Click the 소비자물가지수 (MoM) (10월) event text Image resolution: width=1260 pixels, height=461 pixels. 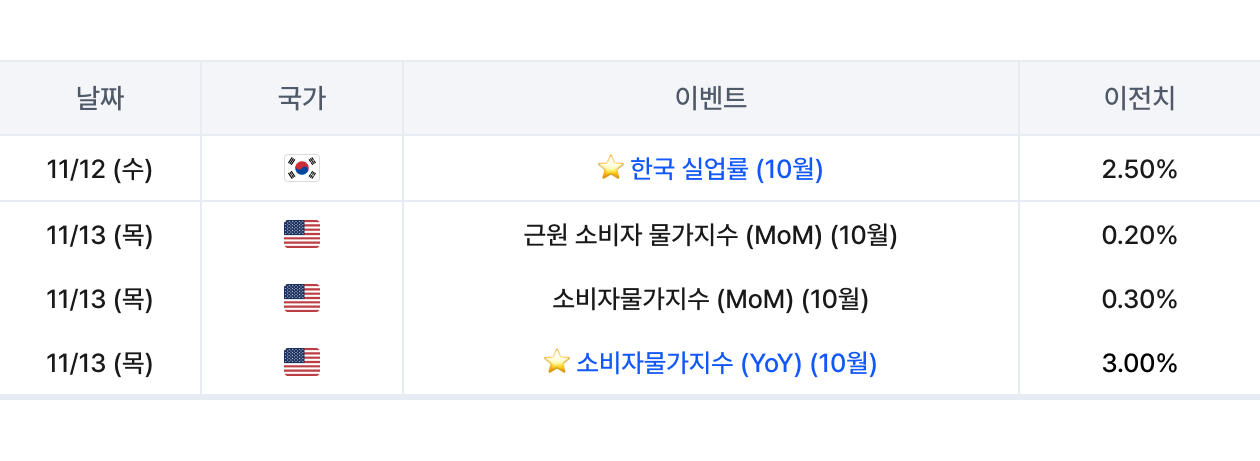pyautogui.click(x=711, y=299)
